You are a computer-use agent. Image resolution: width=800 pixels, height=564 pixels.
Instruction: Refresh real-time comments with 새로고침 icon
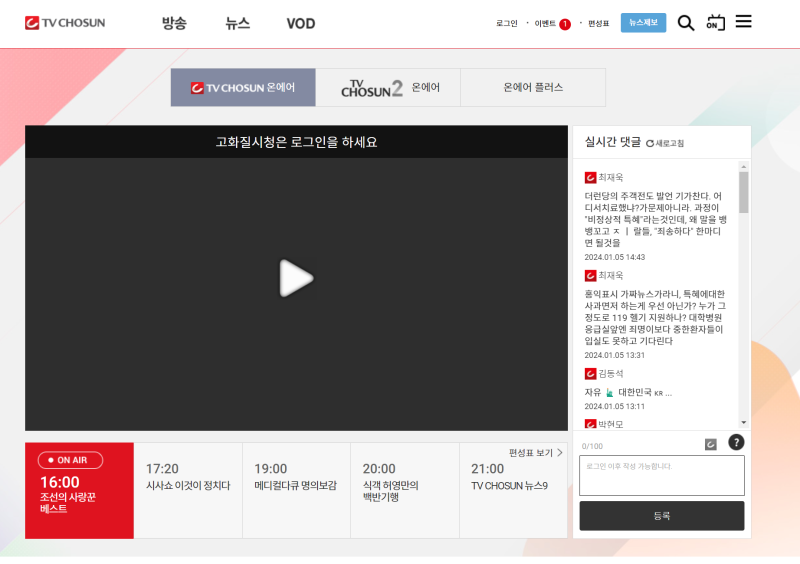[x=665, y=143]
